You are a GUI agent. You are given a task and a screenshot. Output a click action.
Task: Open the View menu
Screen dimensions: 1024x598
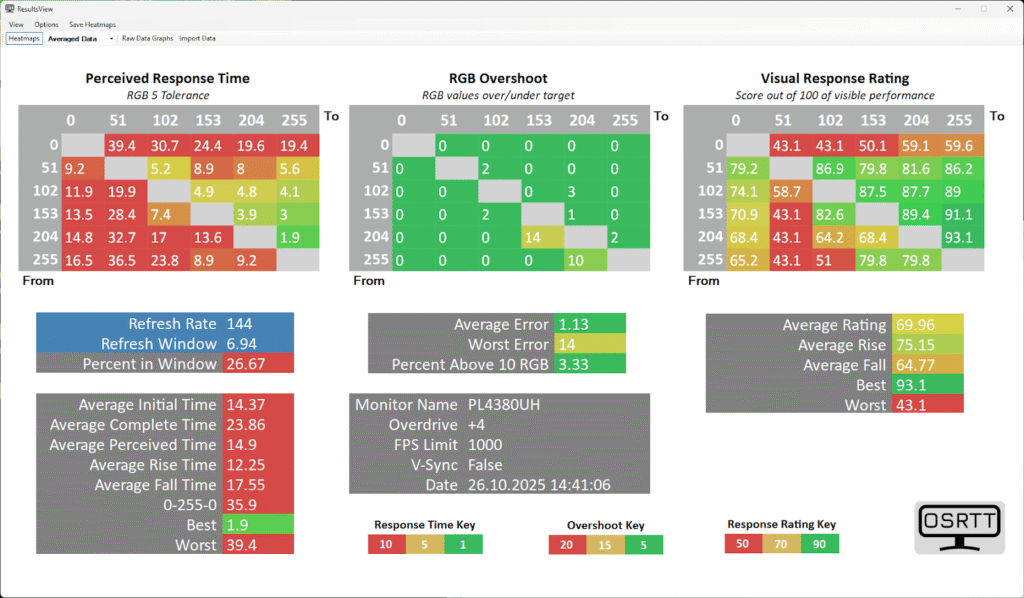point(16,24)
